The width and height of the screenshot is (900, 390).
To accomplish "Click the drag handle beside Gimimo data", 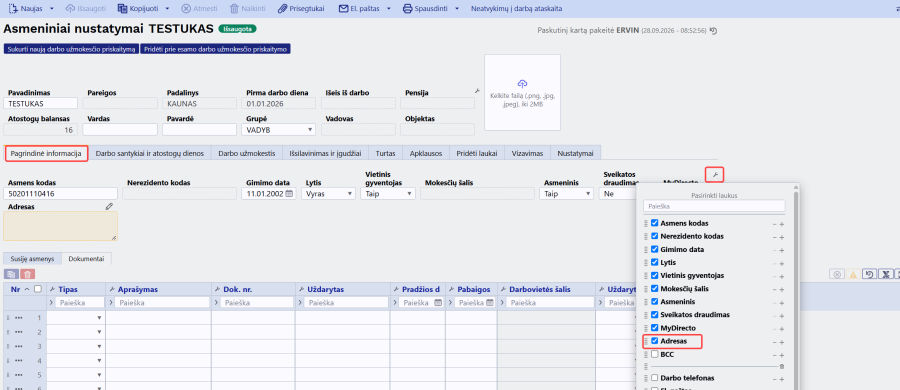I will (646, 250).
